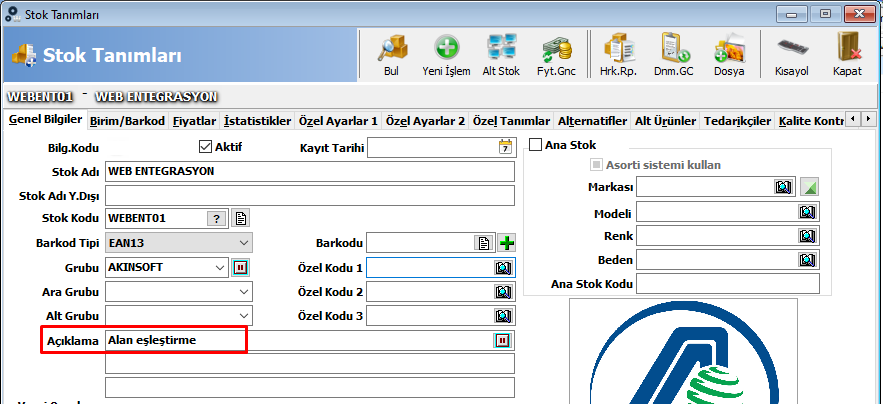Open lookup for Renk field

click(x=807, y=236)
